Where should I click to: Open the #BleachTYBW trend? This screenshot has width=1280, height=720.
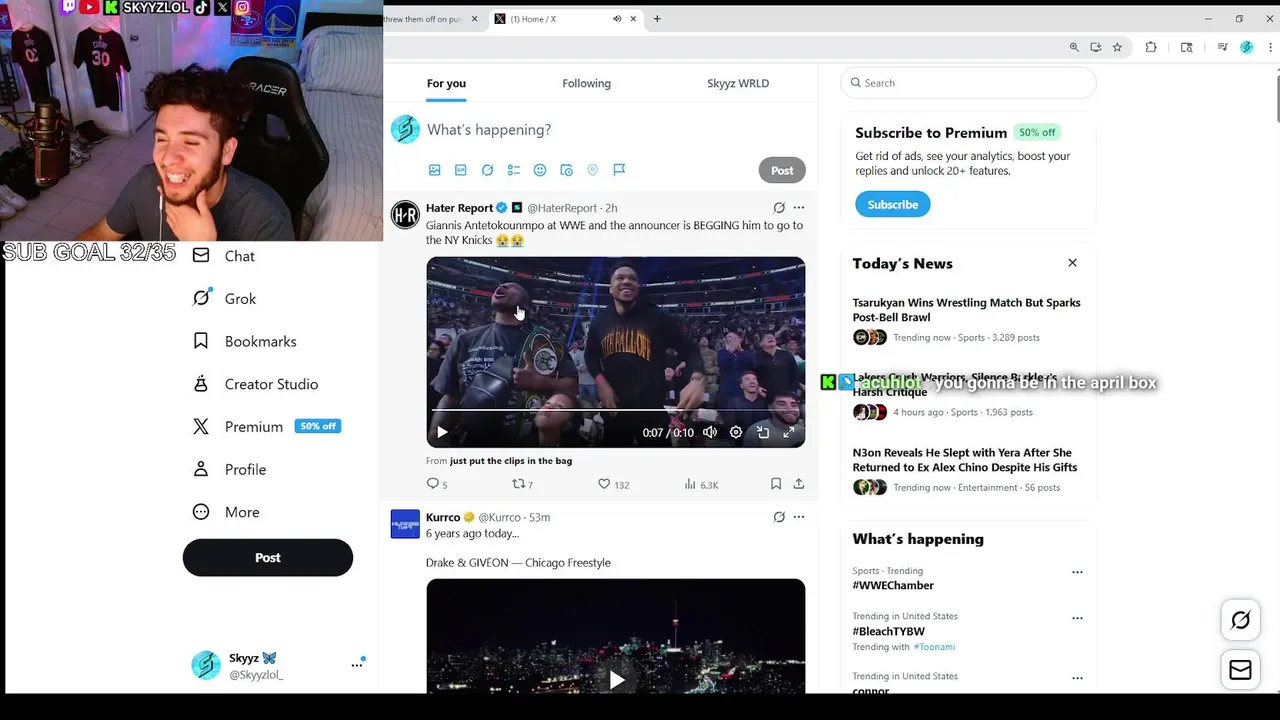click(889, 631)
